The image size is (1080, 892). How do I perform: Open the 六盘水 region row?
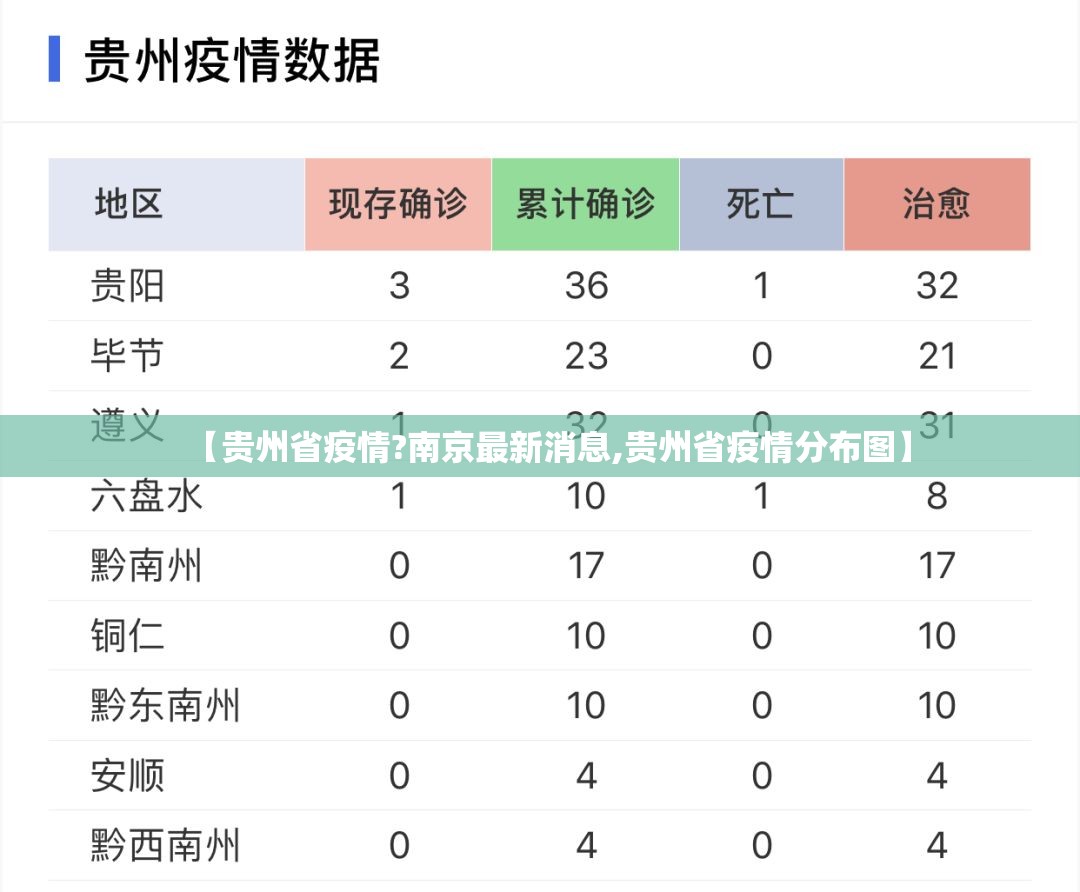(x=146, y=496)
